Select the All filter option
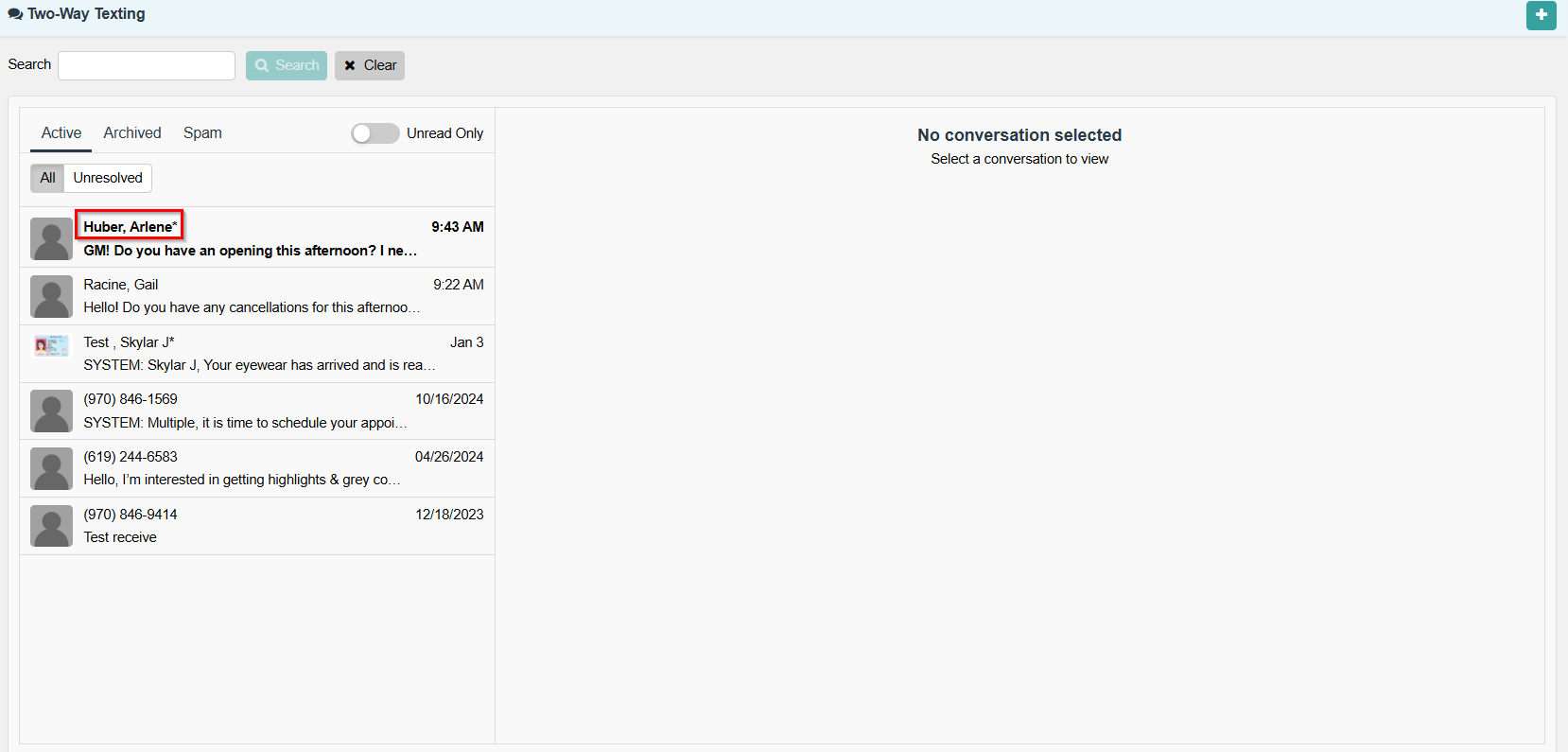Image resolution: width=1568 pixels, height=752 pixels. (47, 178)
